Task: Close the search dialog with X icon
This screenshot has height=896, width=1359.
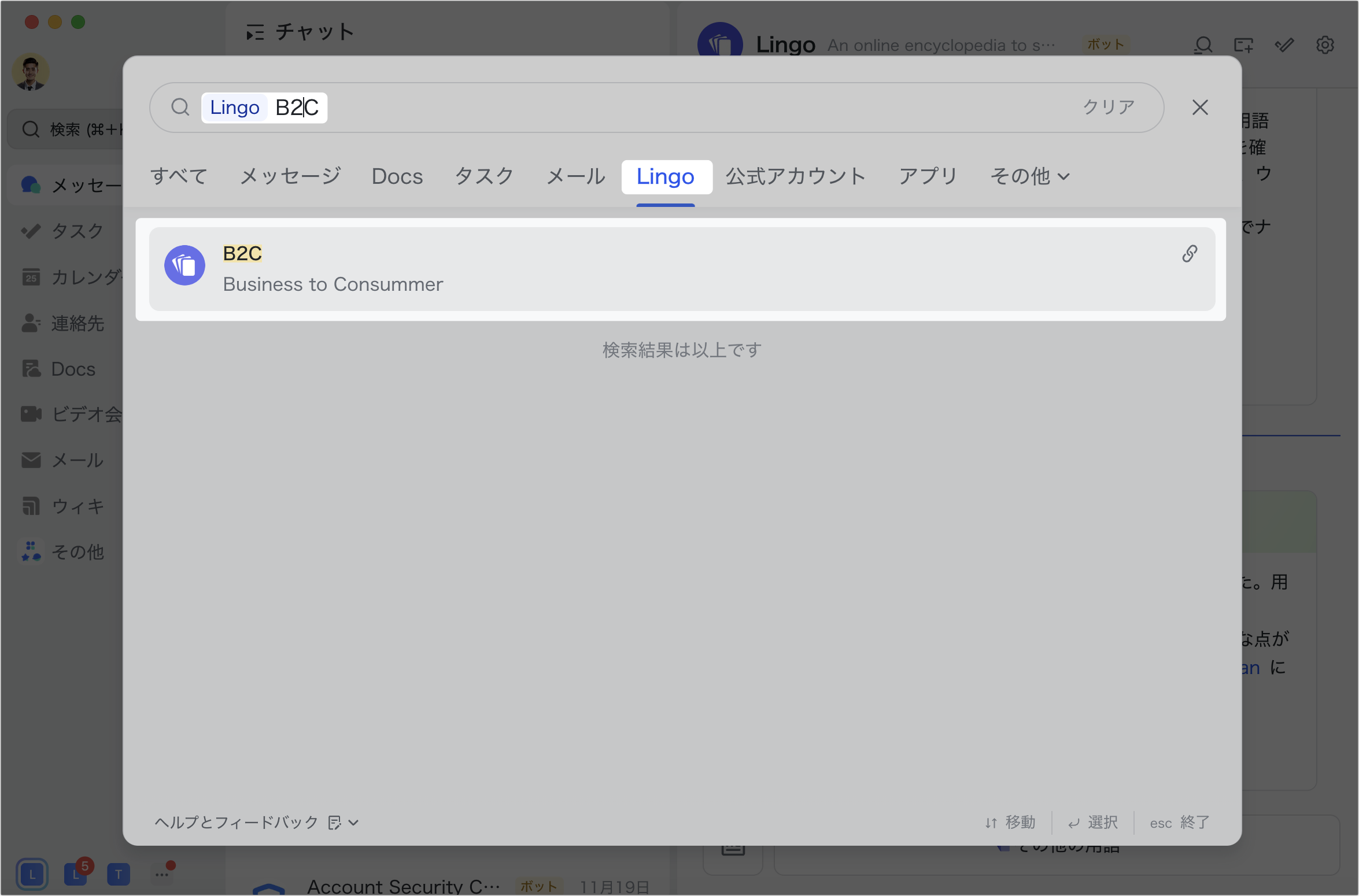Action: pyautogui.click(x=1200, y=108)
